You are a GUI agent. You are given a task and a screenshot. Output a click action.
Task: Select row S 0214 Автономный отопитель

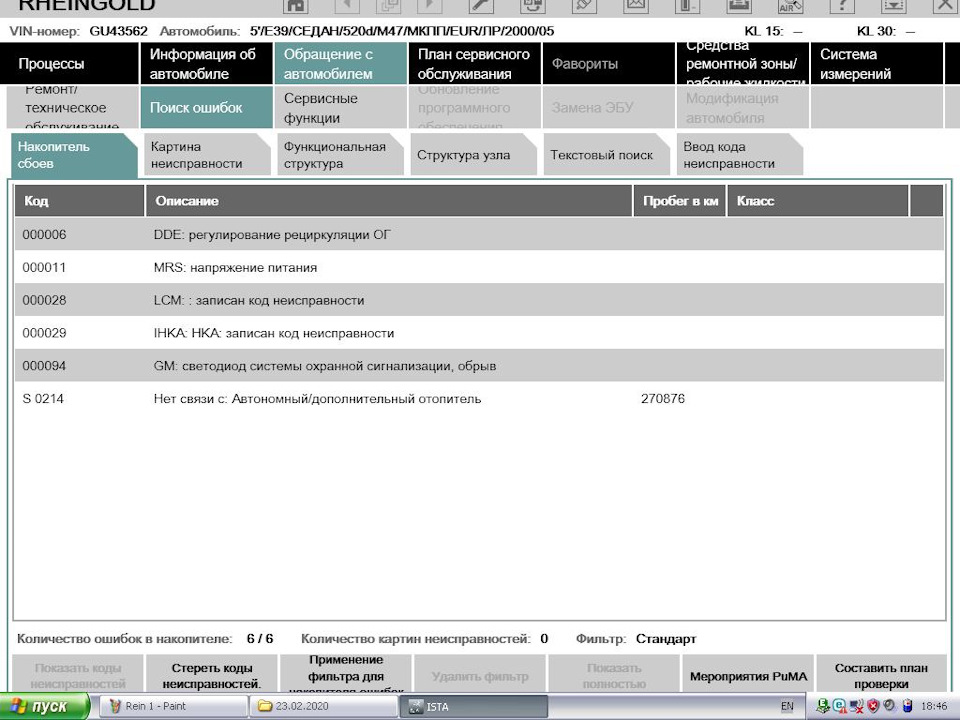(x=479, y=399)
